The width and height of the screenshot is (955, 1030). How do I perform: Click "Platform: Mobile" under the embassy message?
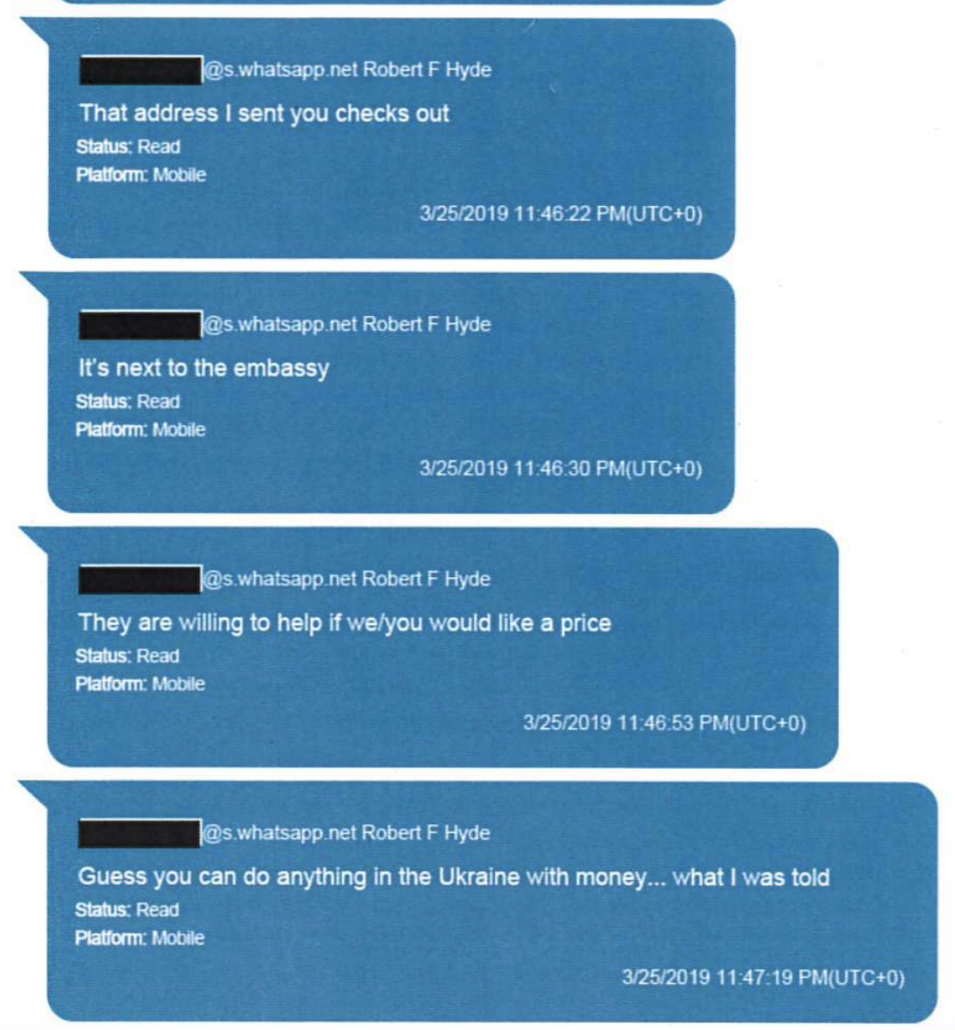tap(141, 430)
